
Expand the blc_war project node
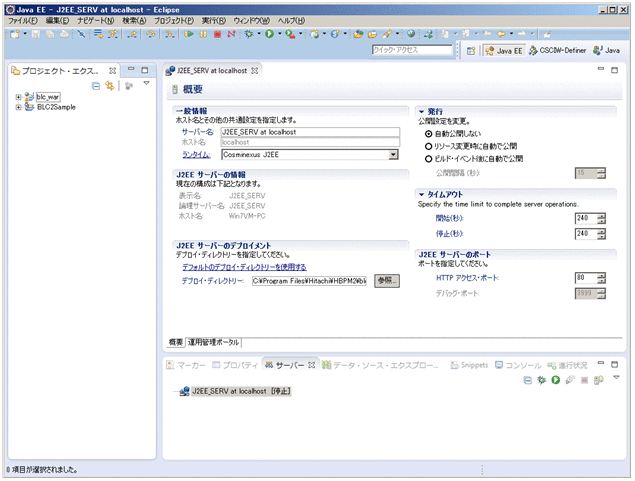click(18, 97)
